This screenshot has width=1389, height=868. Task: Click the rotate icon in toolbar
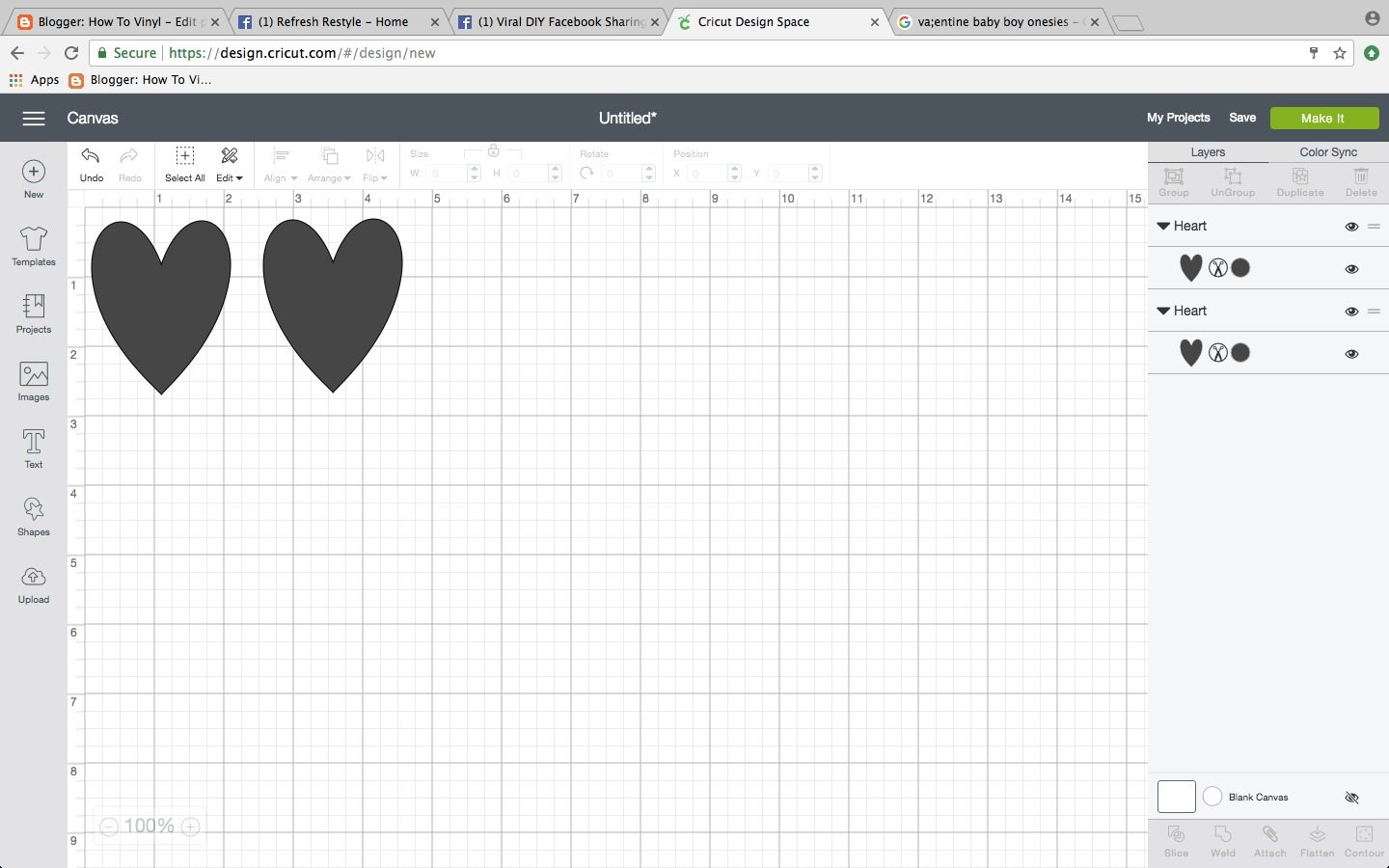click(586, 174)
